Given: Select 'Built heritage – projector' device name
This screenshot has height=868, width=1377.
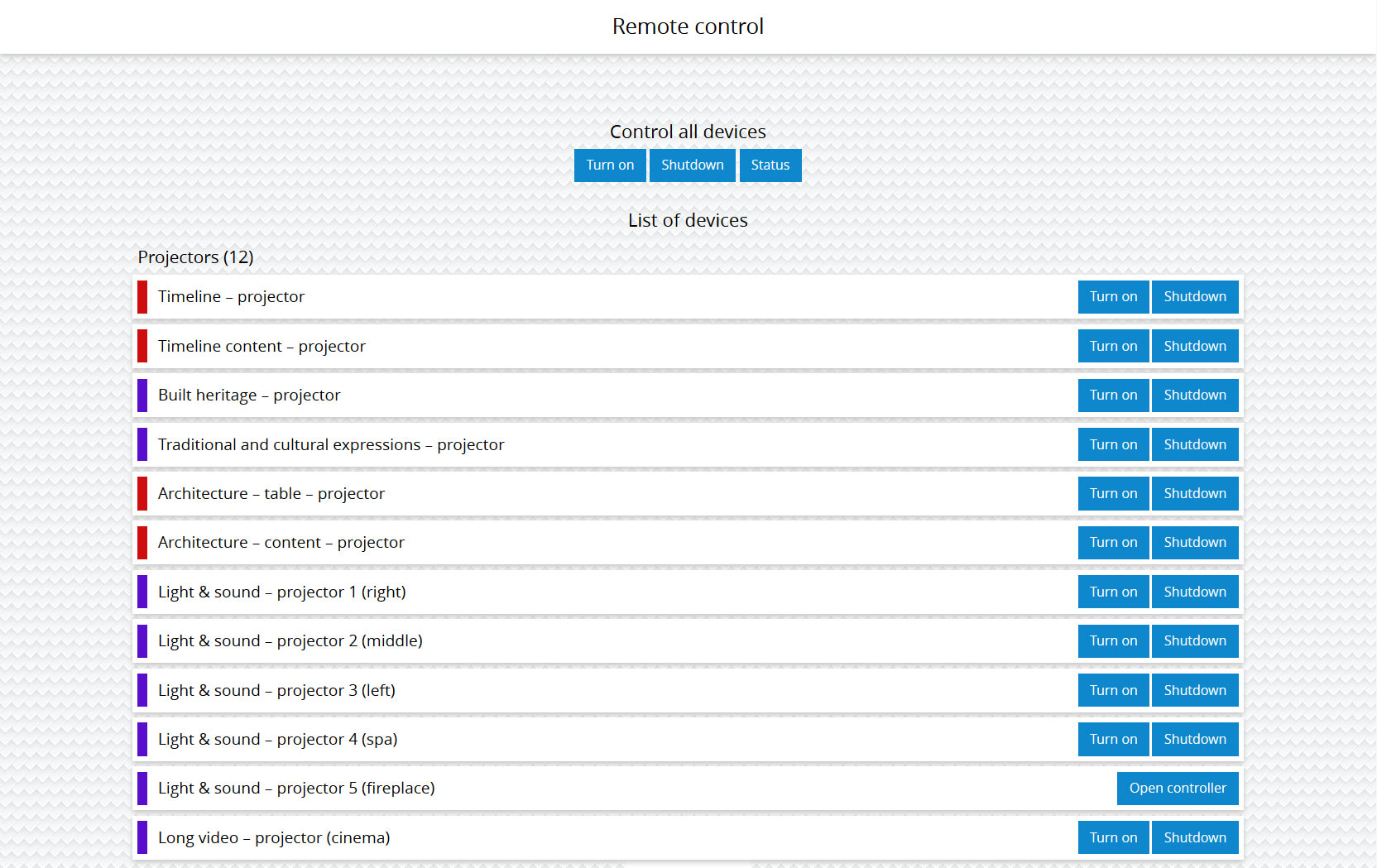Looking at the screenshot, I should pyautogui.click(x=249, y=395).
